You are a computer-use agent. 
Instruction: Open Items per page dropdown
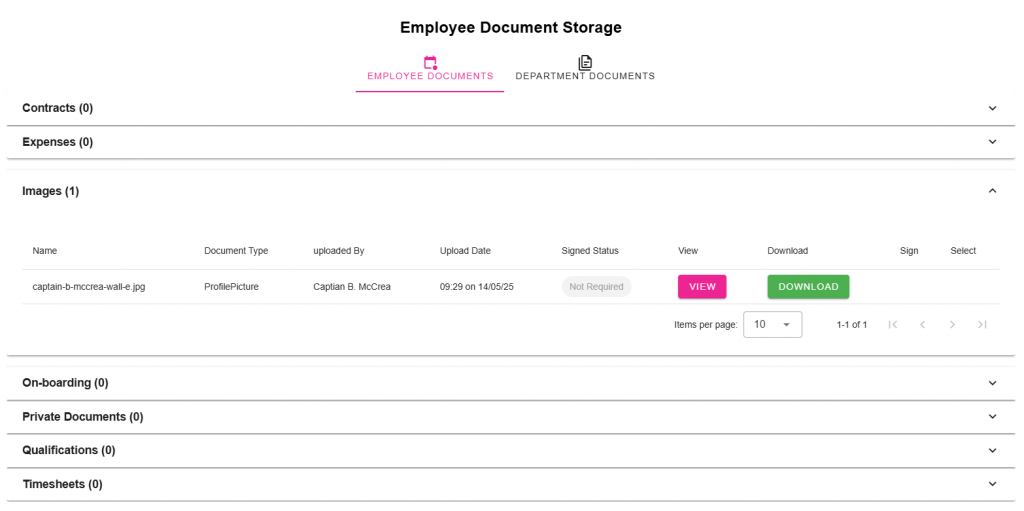(x=772, y=324)
